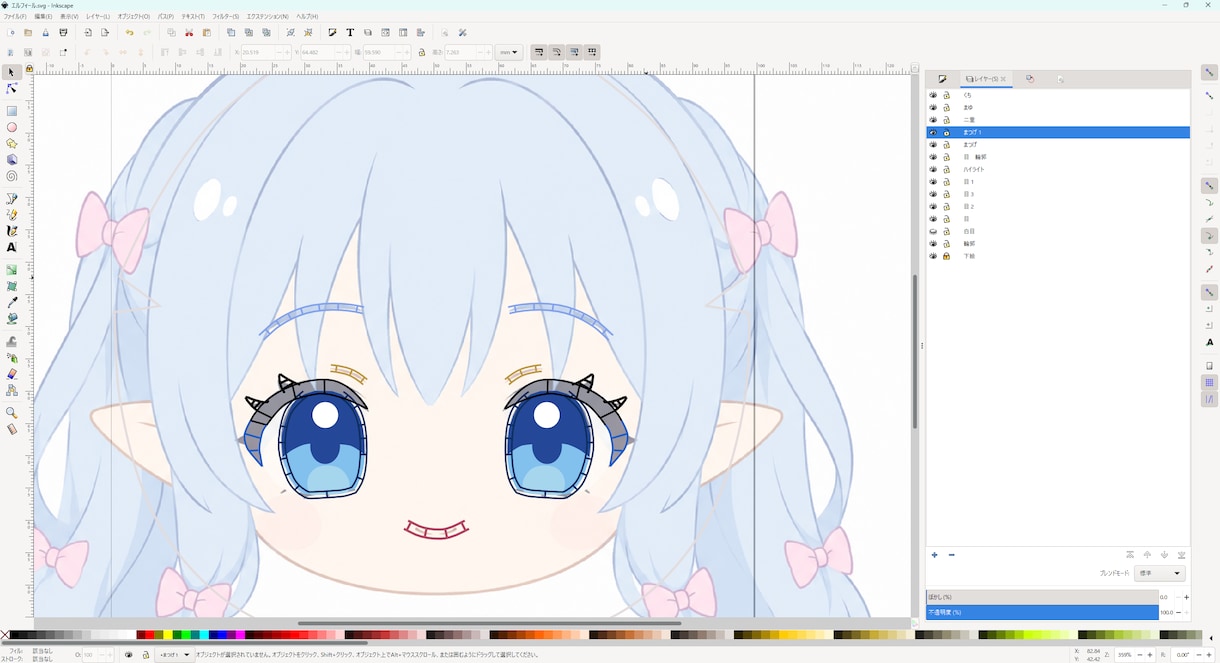Pick the Rectangle tool in the toolbox
Viewport: 1220px width, 663px height.
[12, 111]
